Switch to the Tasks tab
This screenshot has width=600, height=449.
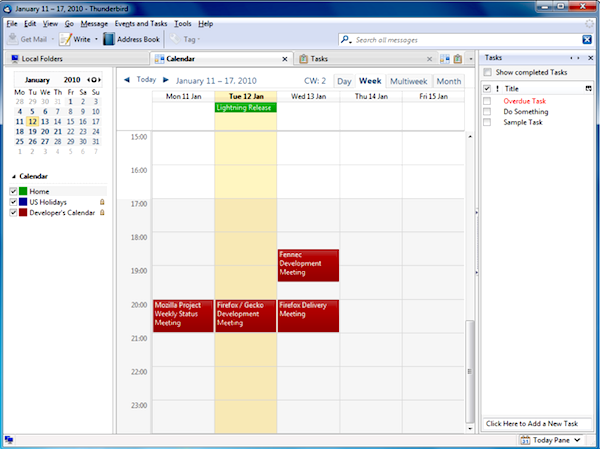click(364, 59)
